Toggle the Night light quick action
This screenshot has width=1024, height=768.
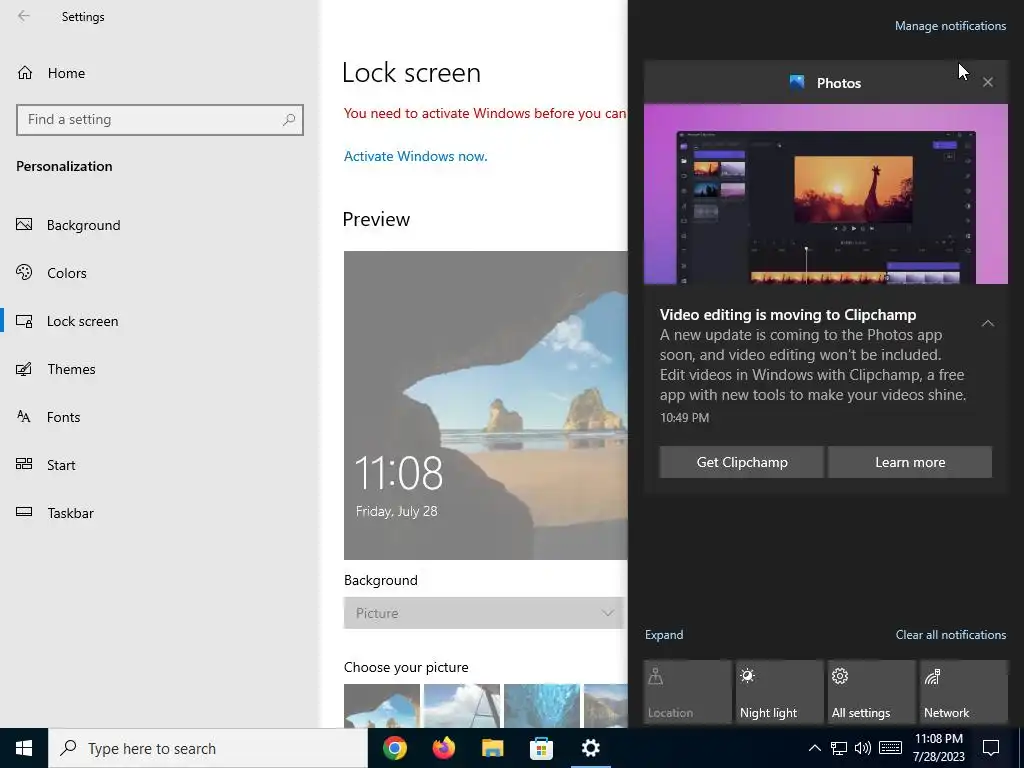click(x=780, y=692)
